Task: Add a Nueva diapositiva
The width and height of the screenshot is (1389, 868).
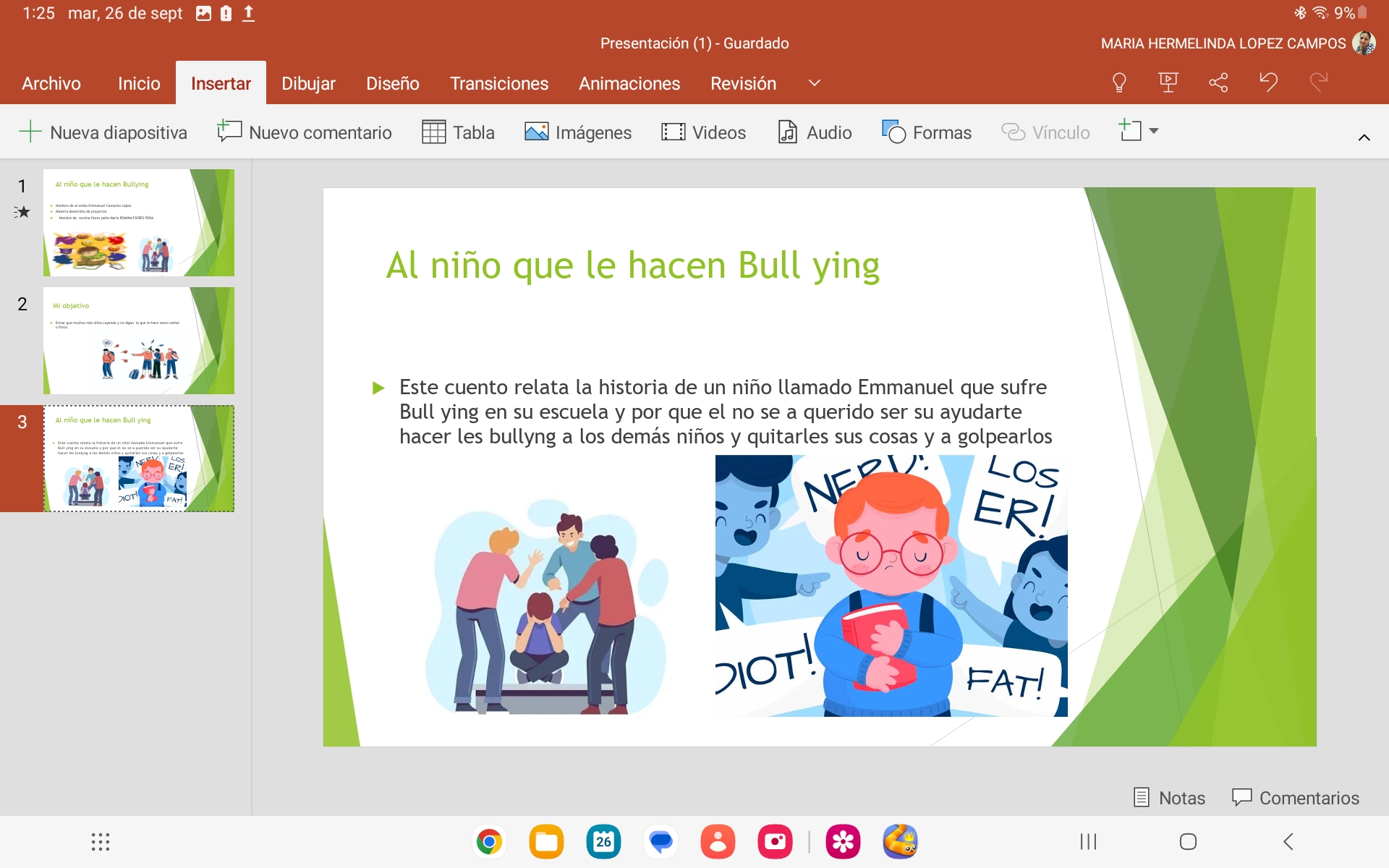Action: [x=103, y=132]
